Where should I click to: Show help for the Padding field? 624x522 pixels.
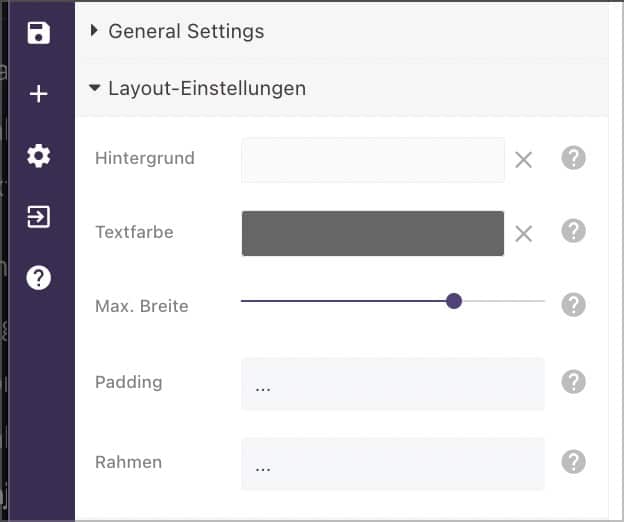pos(573,382)
